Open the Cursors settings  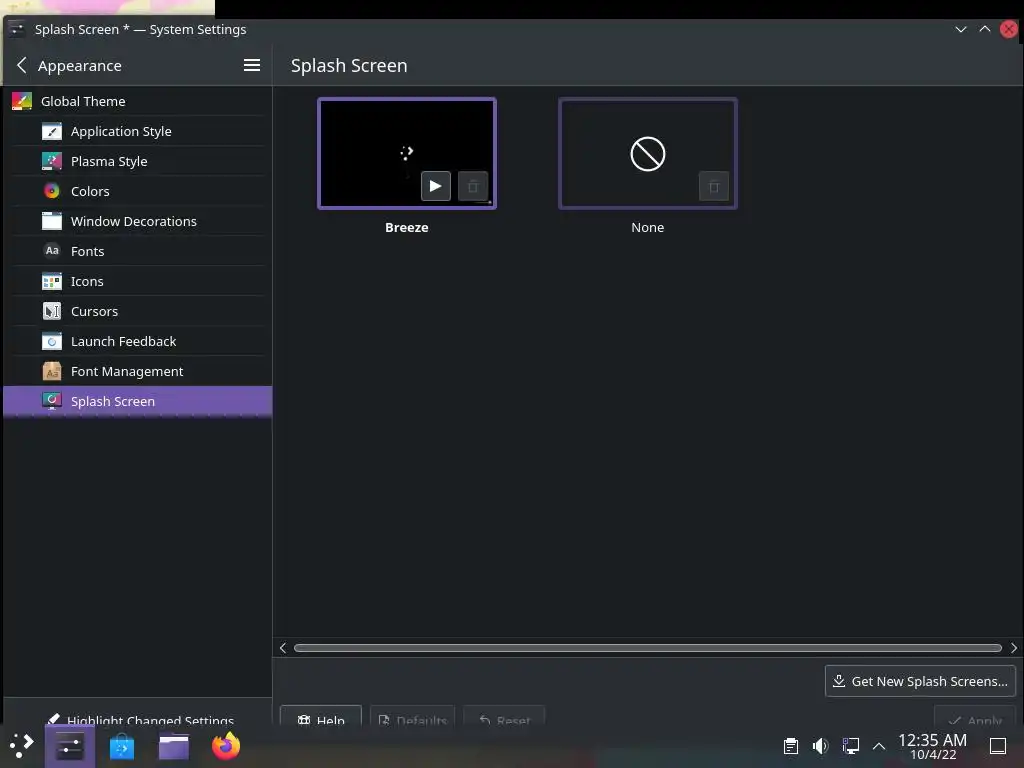pyautogui.click(x=137, y=312)
